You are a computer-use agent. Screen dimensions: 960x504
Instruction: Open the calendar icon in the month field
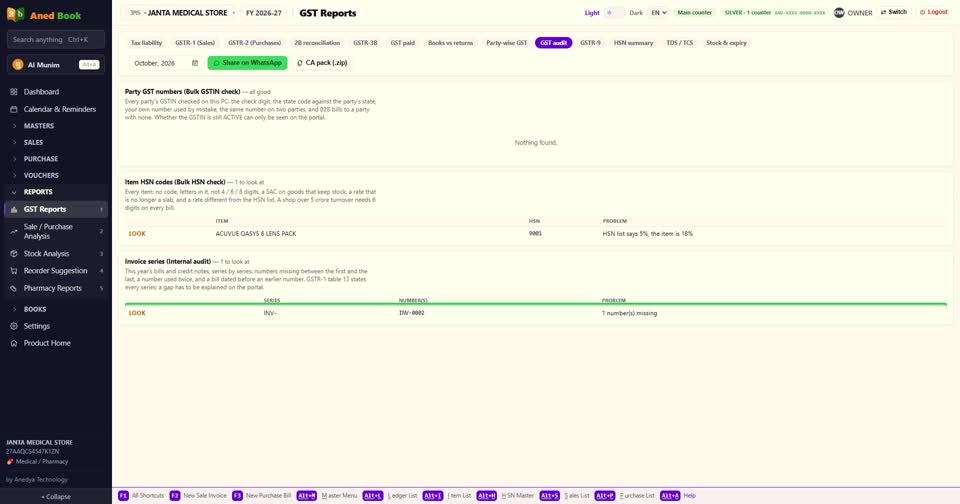(195, 63)
